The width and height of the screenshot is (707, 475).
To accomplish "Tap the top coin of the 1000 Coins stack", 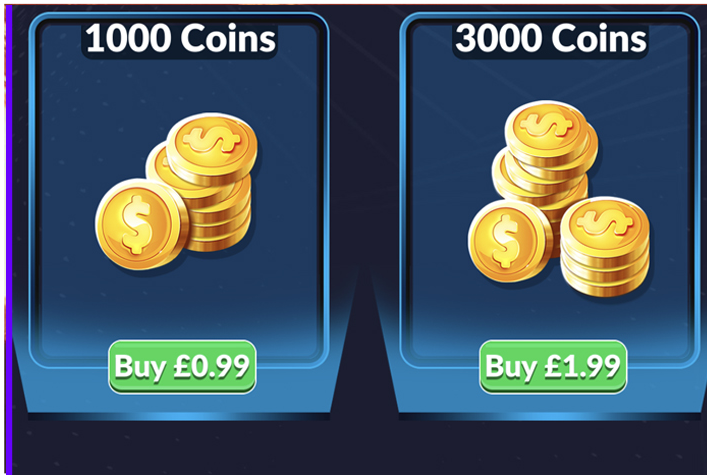I will click(x=212, y=145).
